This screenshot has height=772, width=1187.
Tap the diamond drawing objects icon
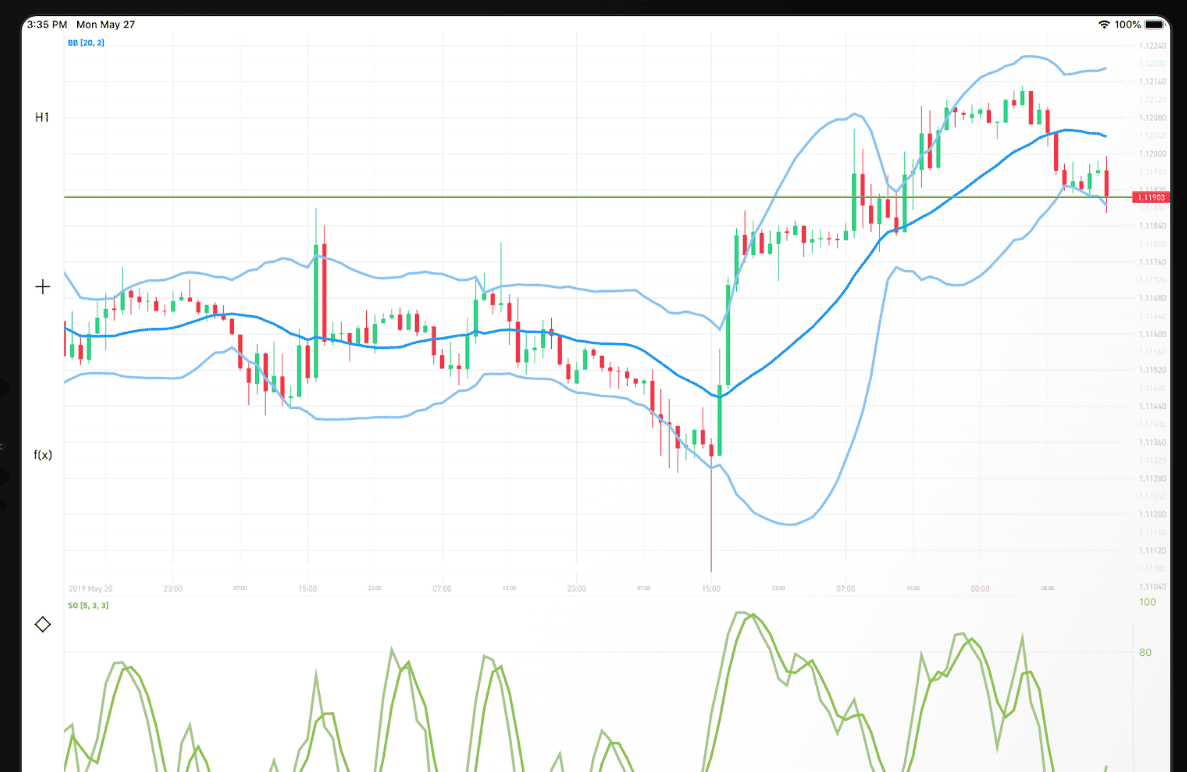point(42,624)
